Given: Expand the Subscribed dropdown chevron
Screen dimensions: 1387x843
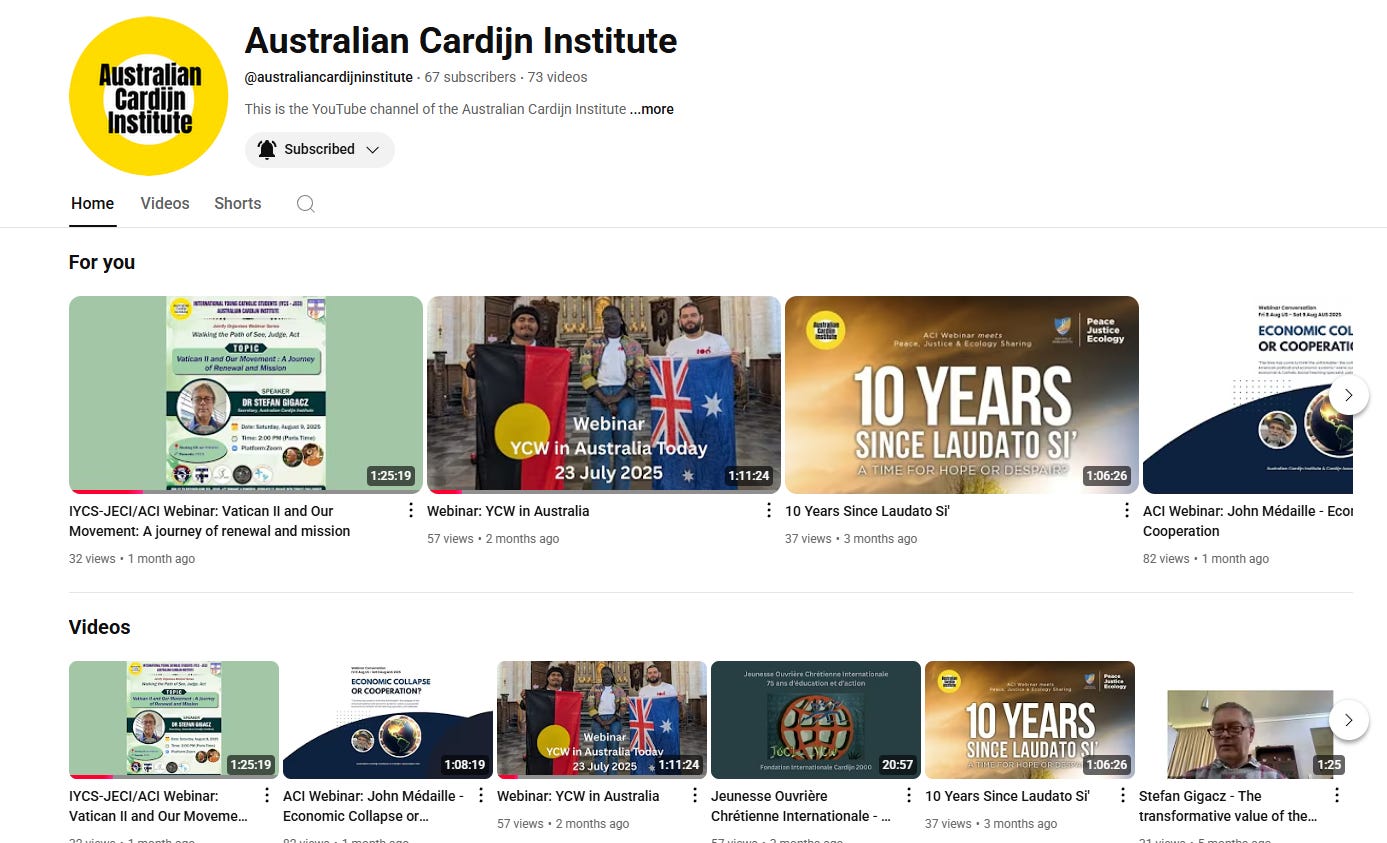Looking at the screenshot, I should click(x=373, y=150).
